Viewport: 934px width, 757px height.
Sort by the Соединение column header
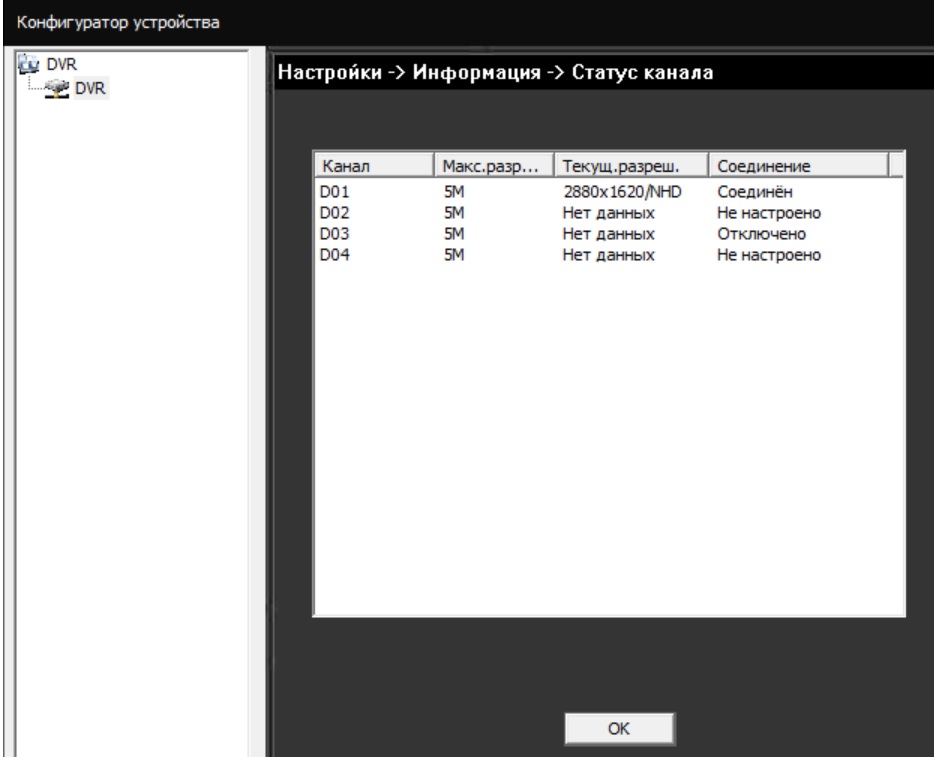pos(797,164)
